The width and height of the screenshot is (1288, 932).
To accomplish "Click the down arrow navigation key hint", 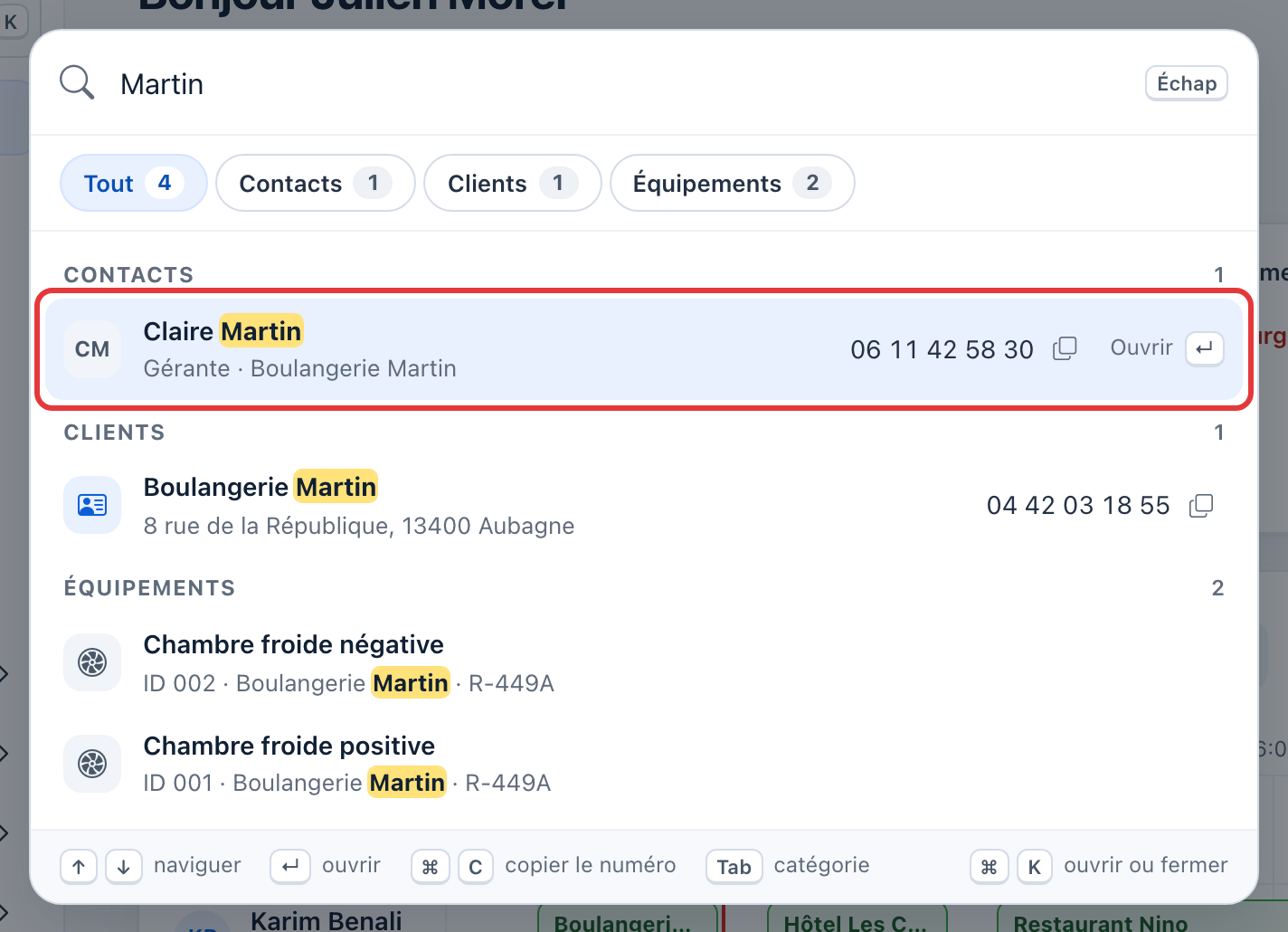I will pos(124,867).
